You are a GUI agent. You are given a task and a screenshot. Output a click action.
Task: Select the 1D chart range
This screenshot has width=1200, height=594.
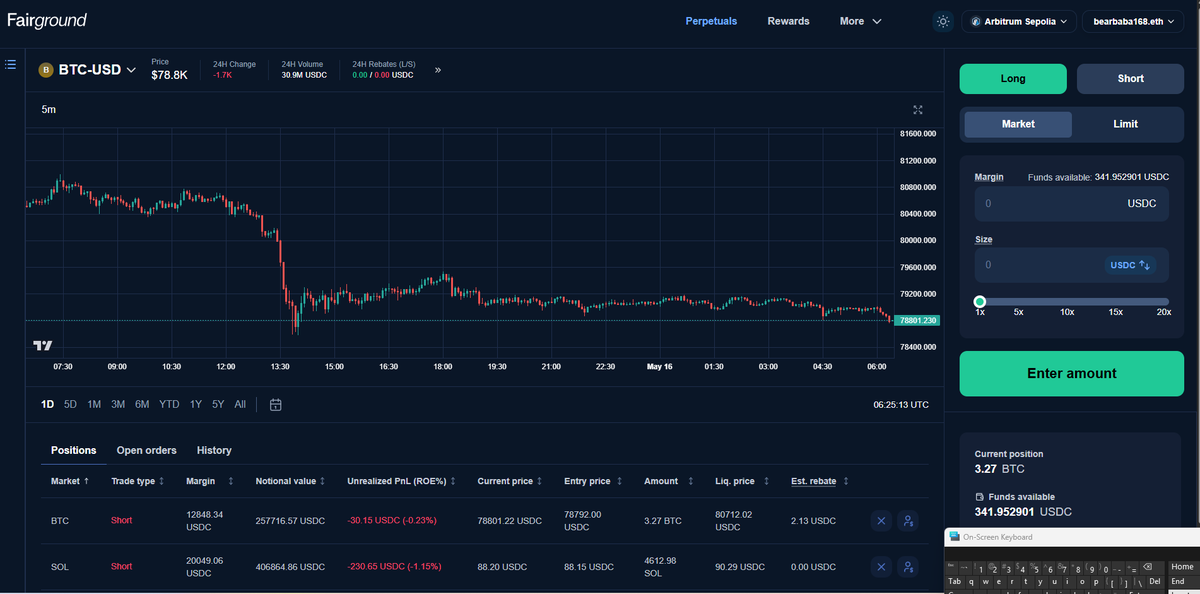point(47,404)
